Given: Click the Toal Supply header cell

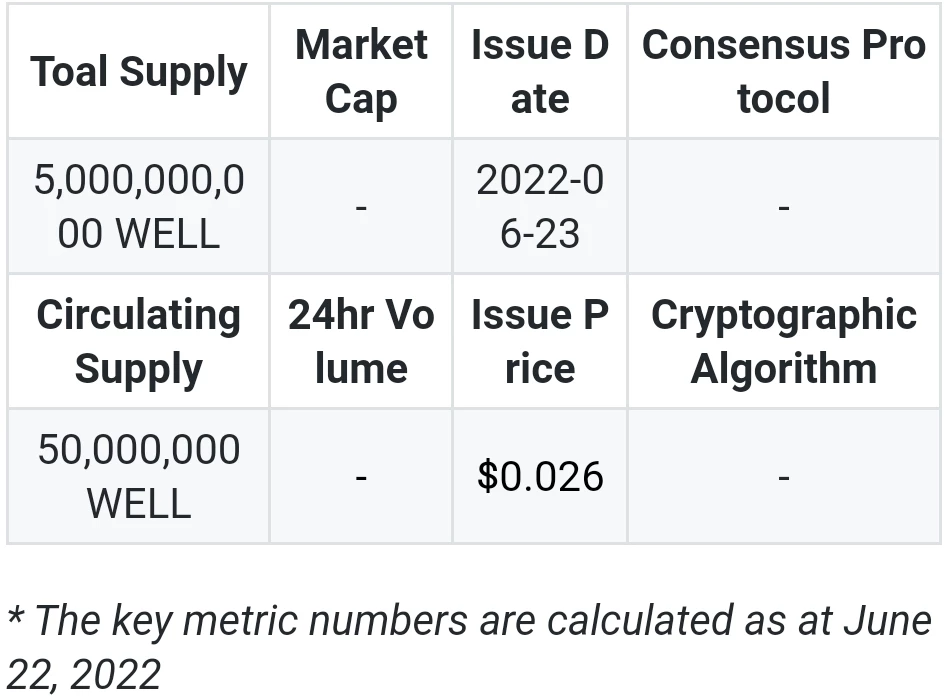Looking at the screenshot, I should 138,71.
